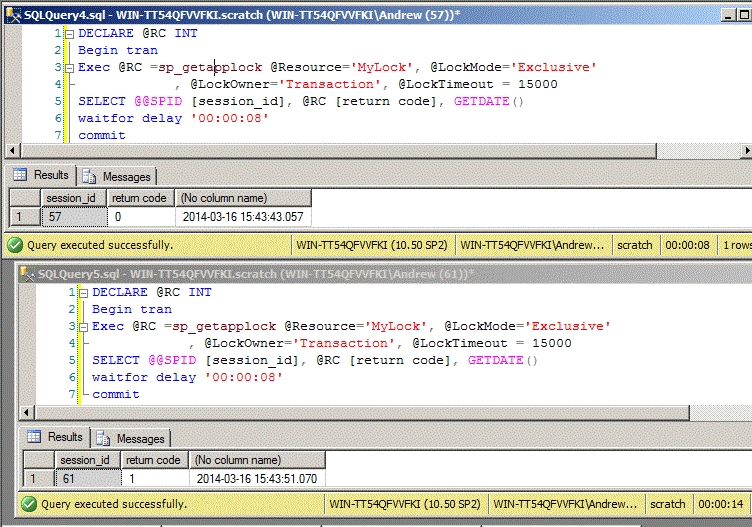Click the left scroll arrow in SQLQuery4 editor
The width and height of the screenshot is (752, 527).
(12, 151)
